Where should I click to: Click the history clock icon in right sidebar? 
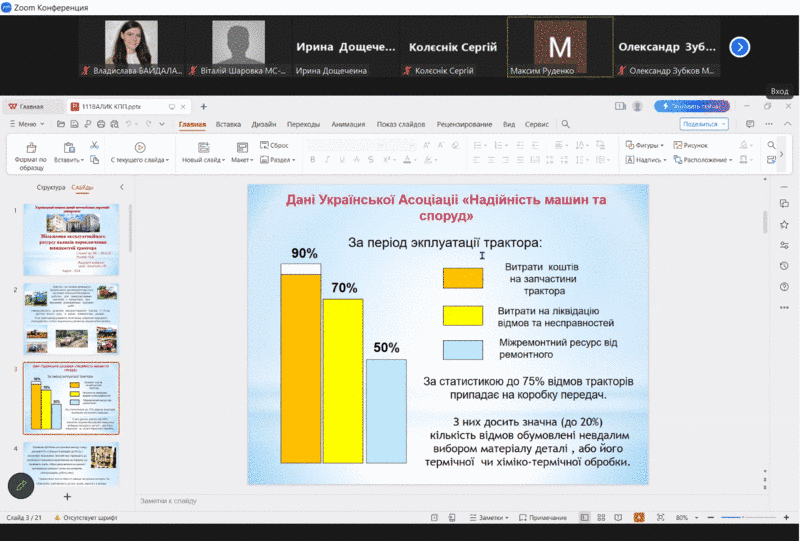[784, 266]
